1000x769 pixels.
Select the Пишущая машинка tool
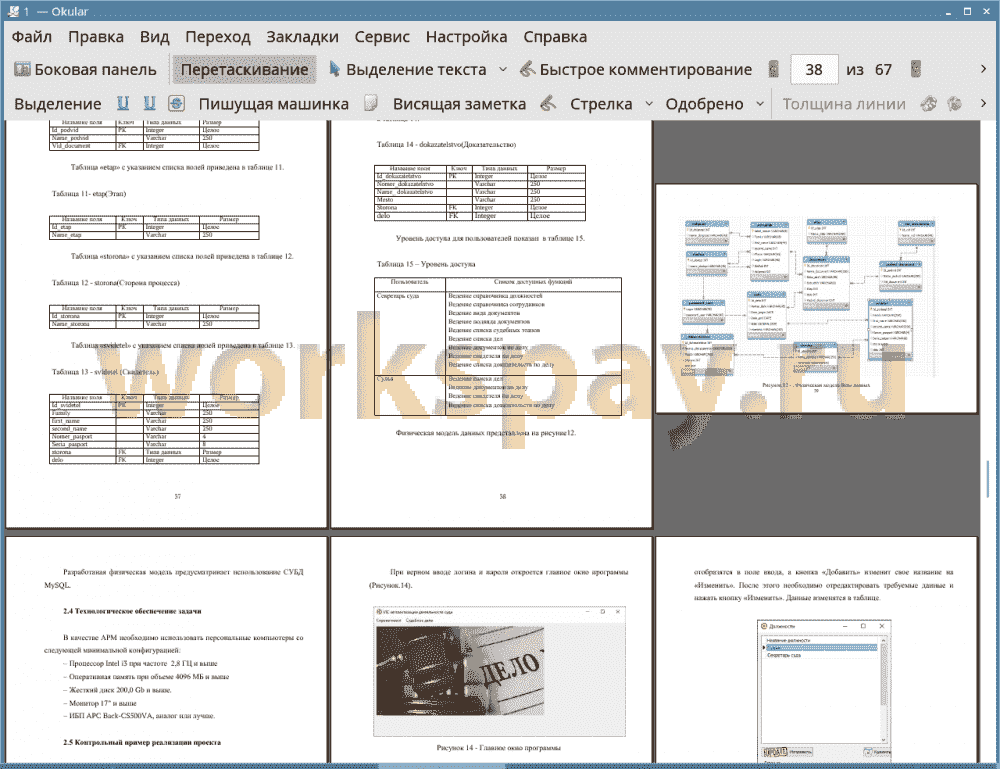point(274,104)
